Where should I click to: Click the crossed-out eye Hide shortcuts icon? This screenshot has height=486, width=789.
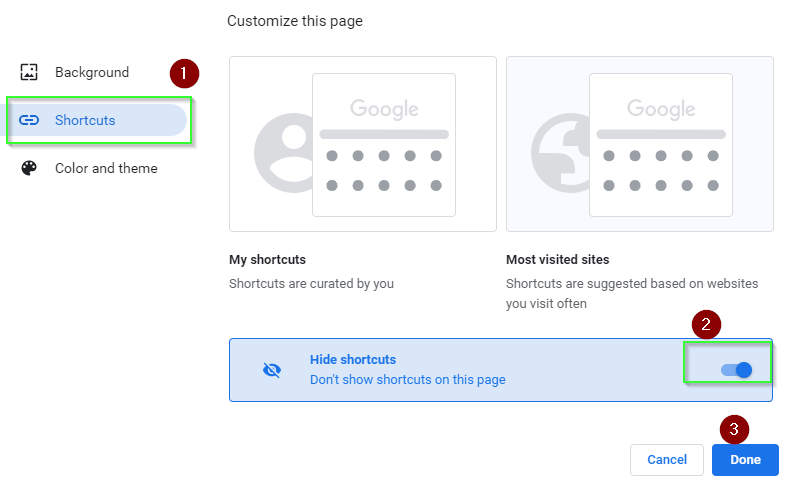(x=272, y=370)
